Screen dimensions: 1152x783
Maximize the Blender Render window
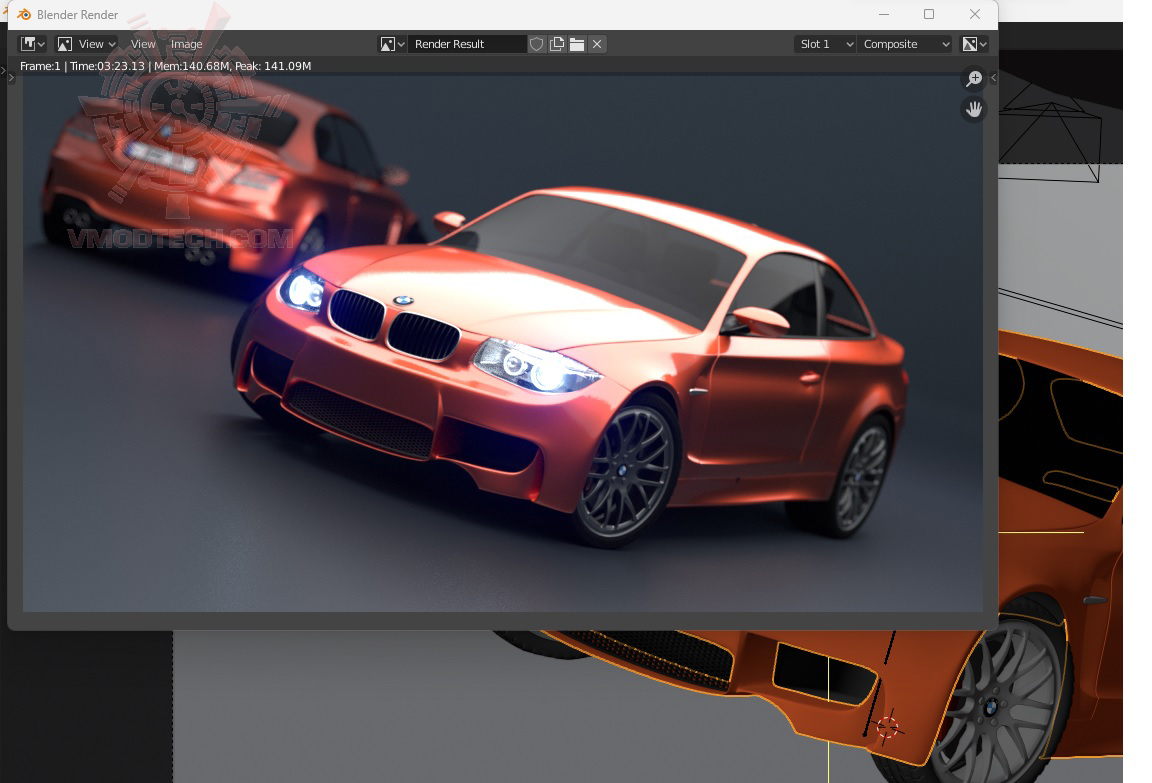click(x=929, y=14)
